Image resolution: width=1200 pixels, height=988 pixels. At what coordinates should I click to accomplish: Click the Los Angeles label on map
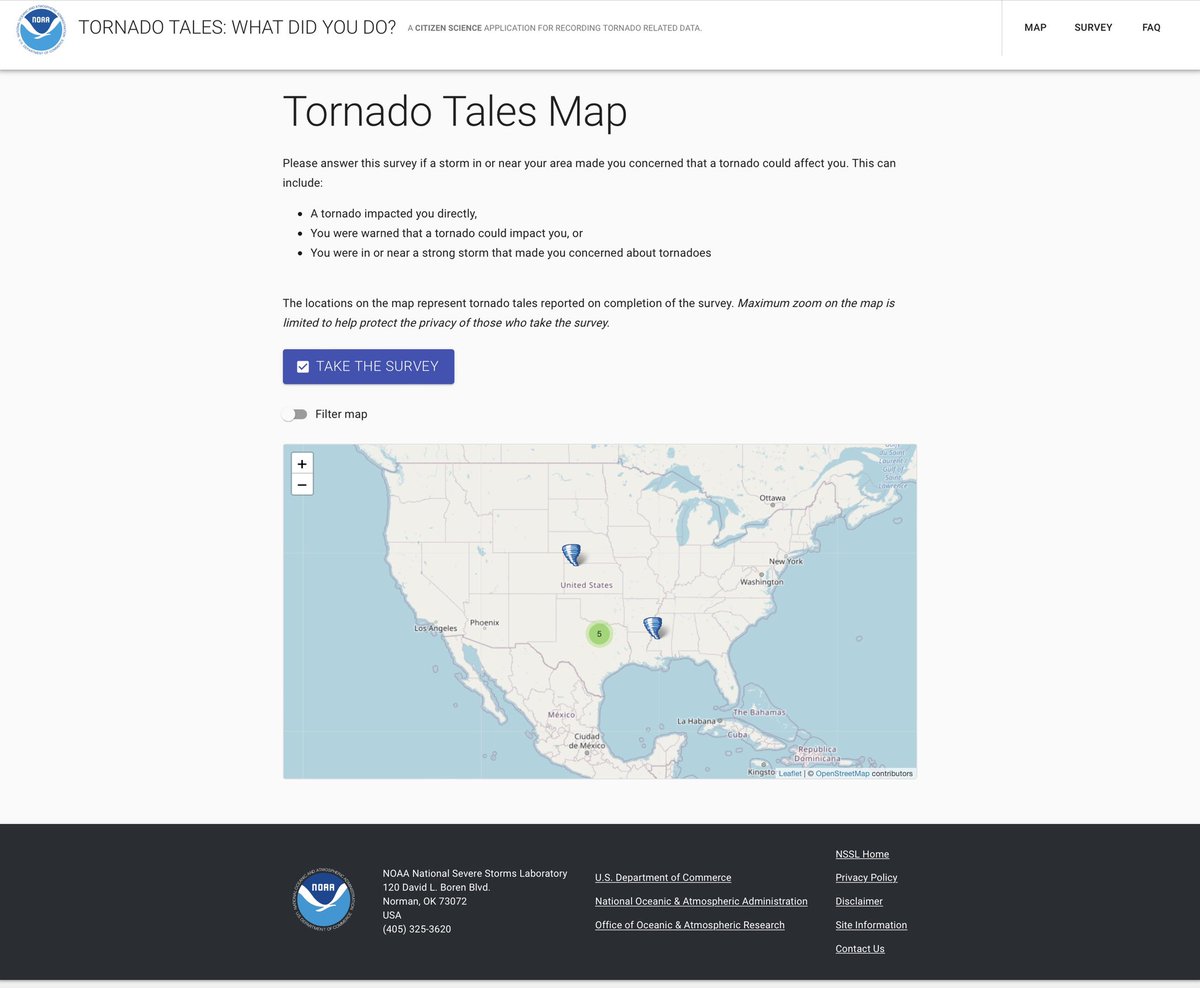click(x=435, y=629)
